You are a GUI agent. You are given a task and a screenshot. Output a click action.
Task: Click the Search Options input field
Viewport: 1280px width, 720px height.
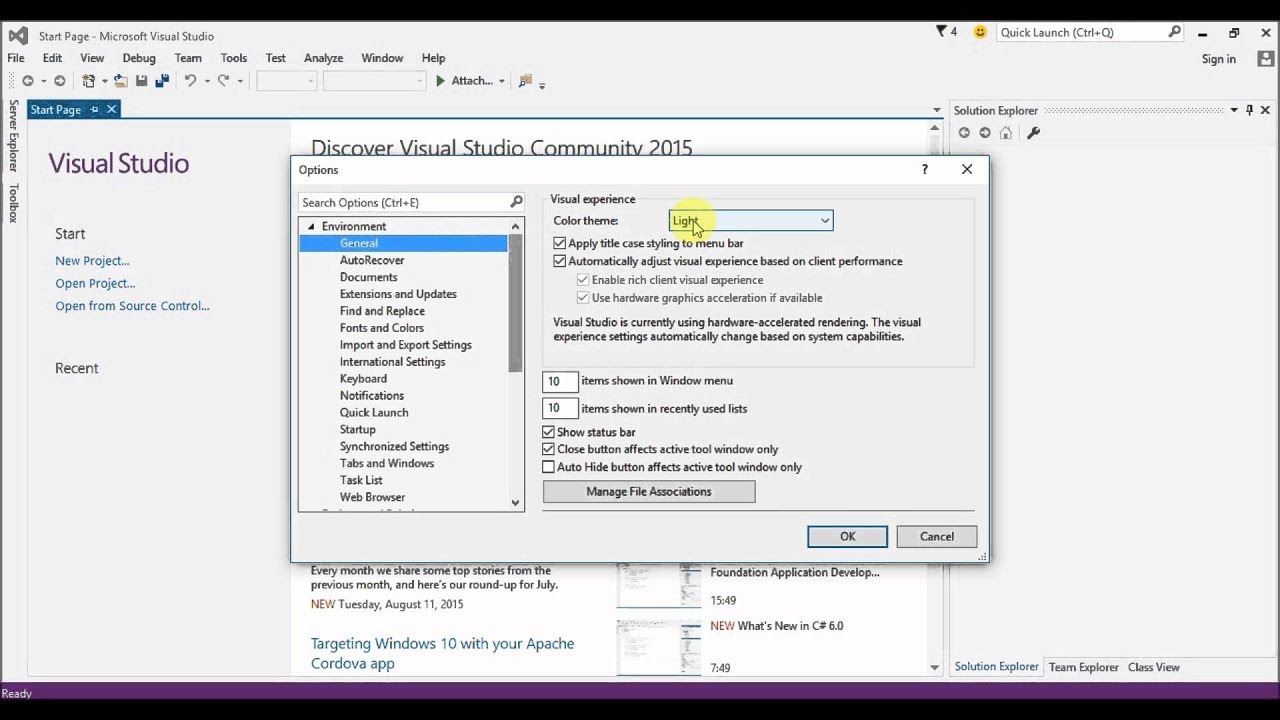[x=411, y=202]
